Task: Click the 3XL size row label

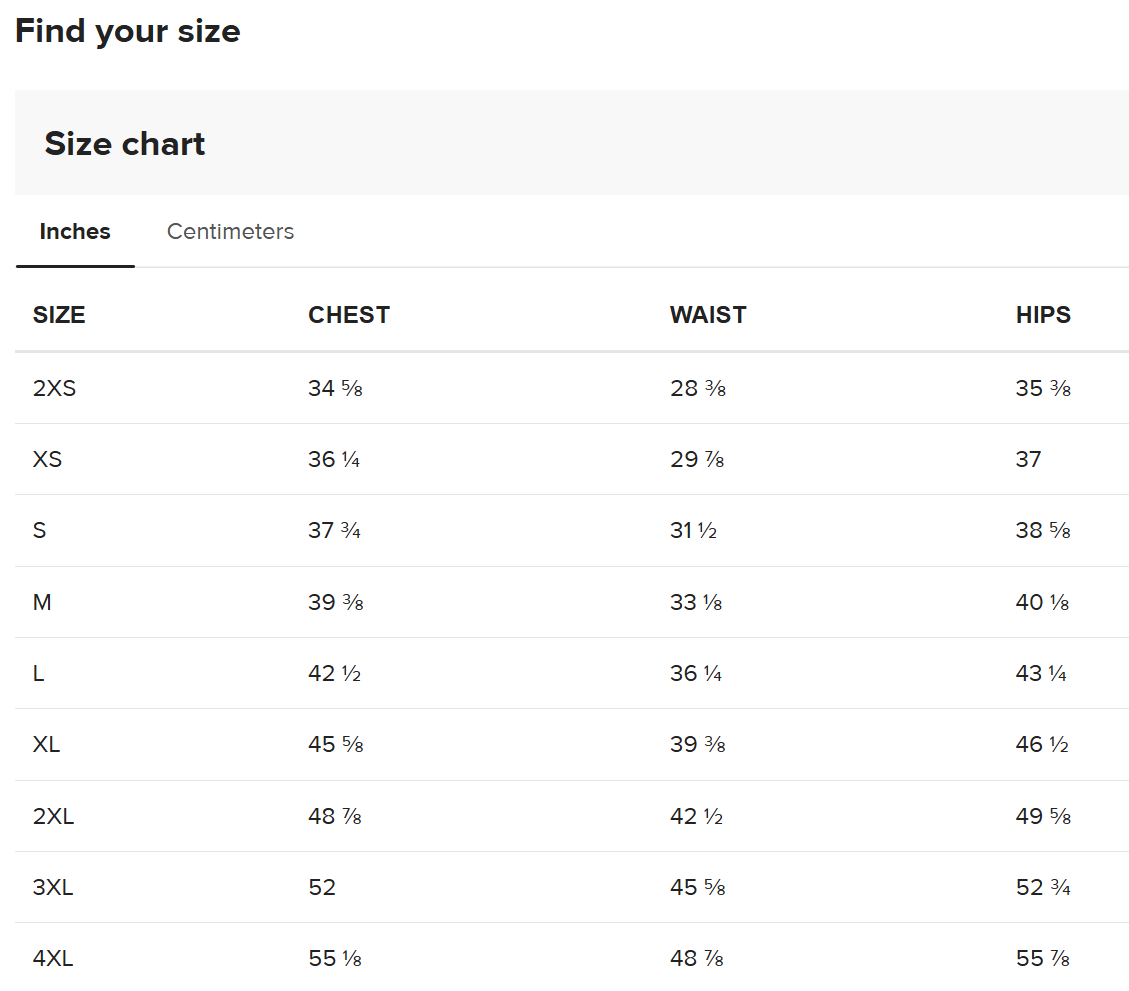Action: click(53, 887)
